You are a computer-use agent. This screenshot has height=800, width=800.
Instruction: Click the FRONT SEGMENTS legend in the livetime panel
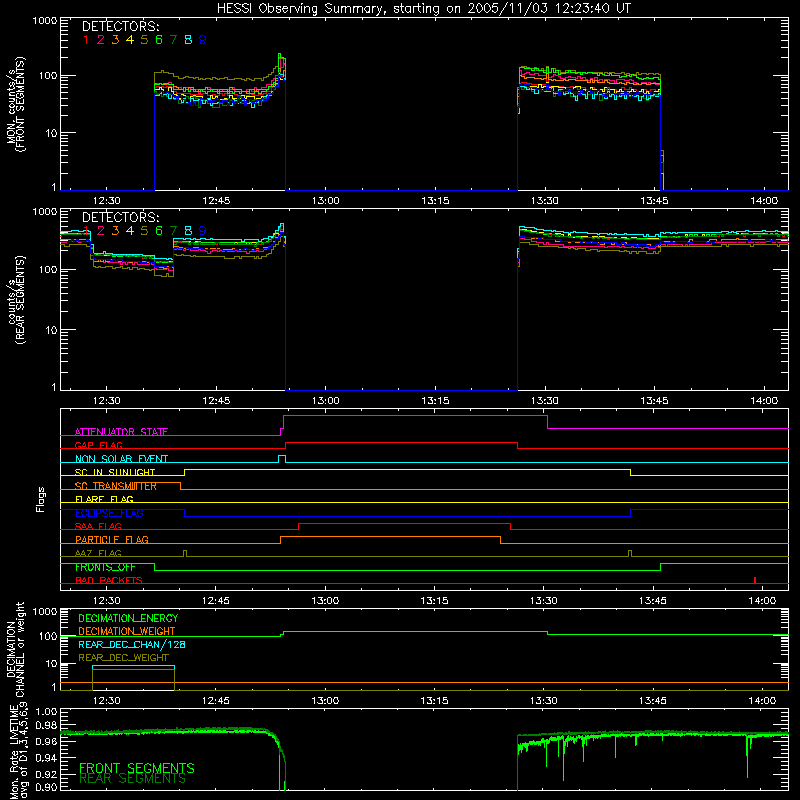pos(137,768)
